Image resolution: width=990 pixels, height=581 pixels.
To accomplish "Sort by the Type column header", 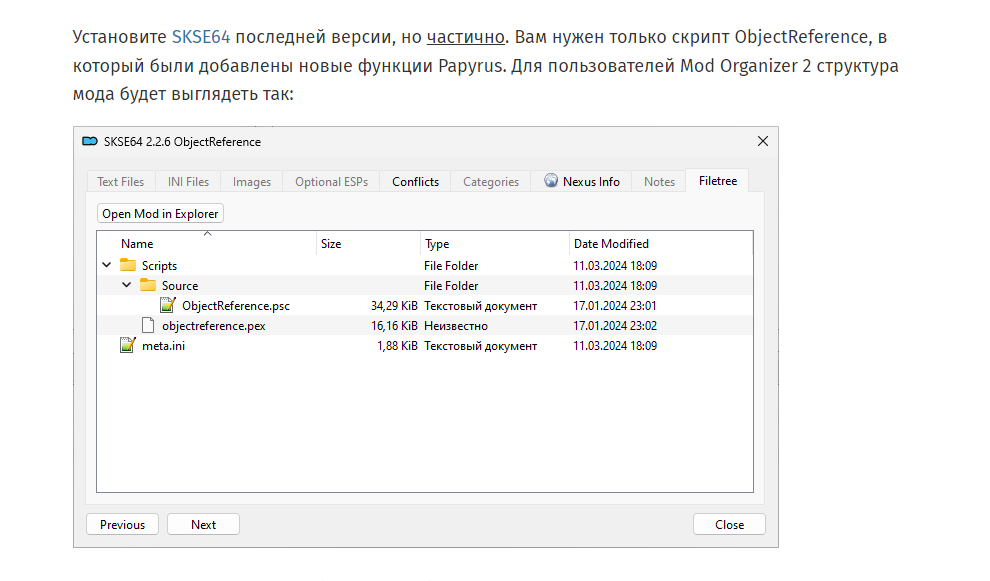I will (495, 244).
